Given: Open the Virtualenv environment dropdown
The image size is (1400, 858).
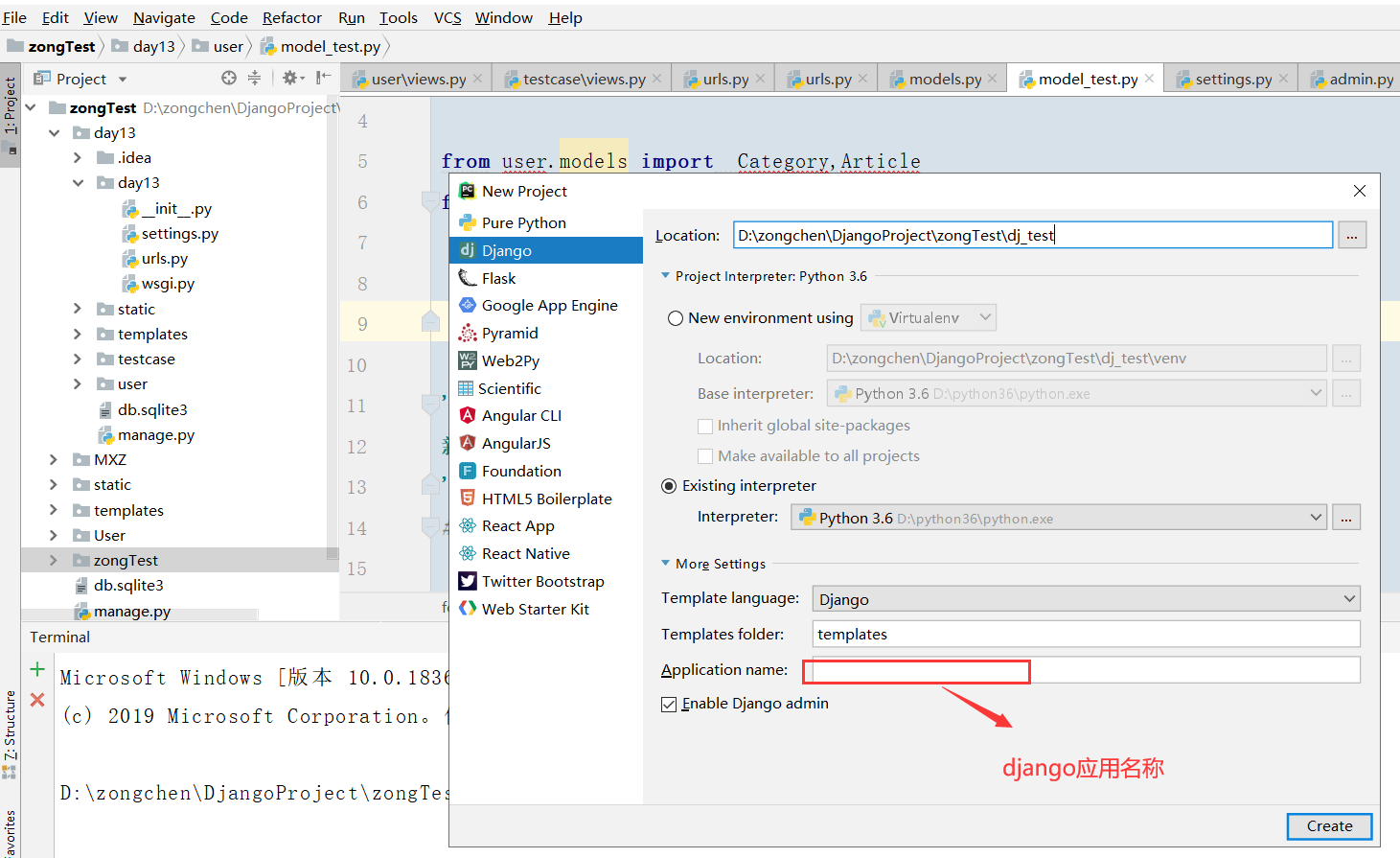Looking at the screenshot, I should point(929,317).
